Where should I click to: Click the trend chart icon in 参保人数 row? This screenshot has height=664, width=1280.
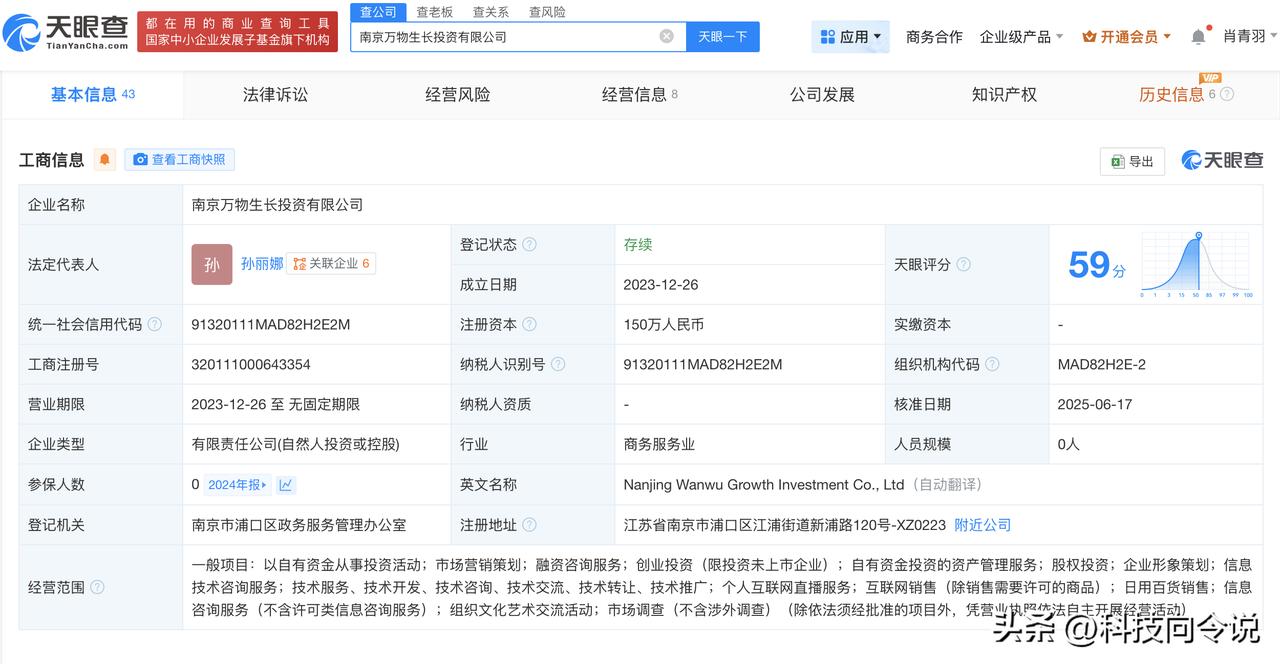[x=286, y=485]
